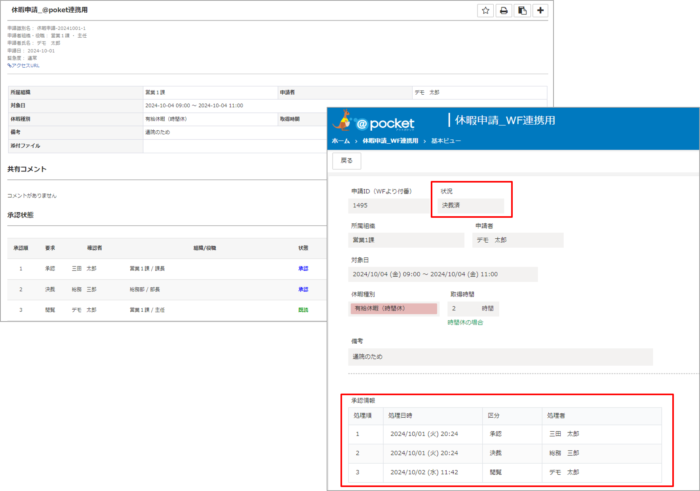Click the コメントがありません text
Viewport: 700px width, 491px height.
32,196
